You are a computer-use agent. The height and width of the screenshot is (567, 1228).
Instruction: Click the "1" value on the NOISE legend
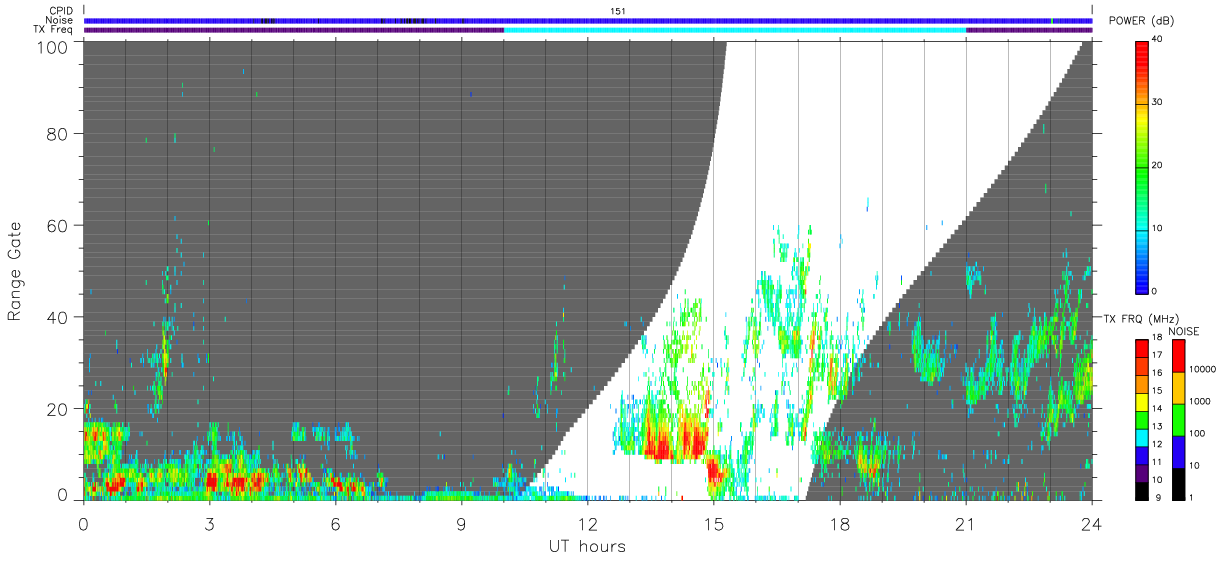[1191, 497]
